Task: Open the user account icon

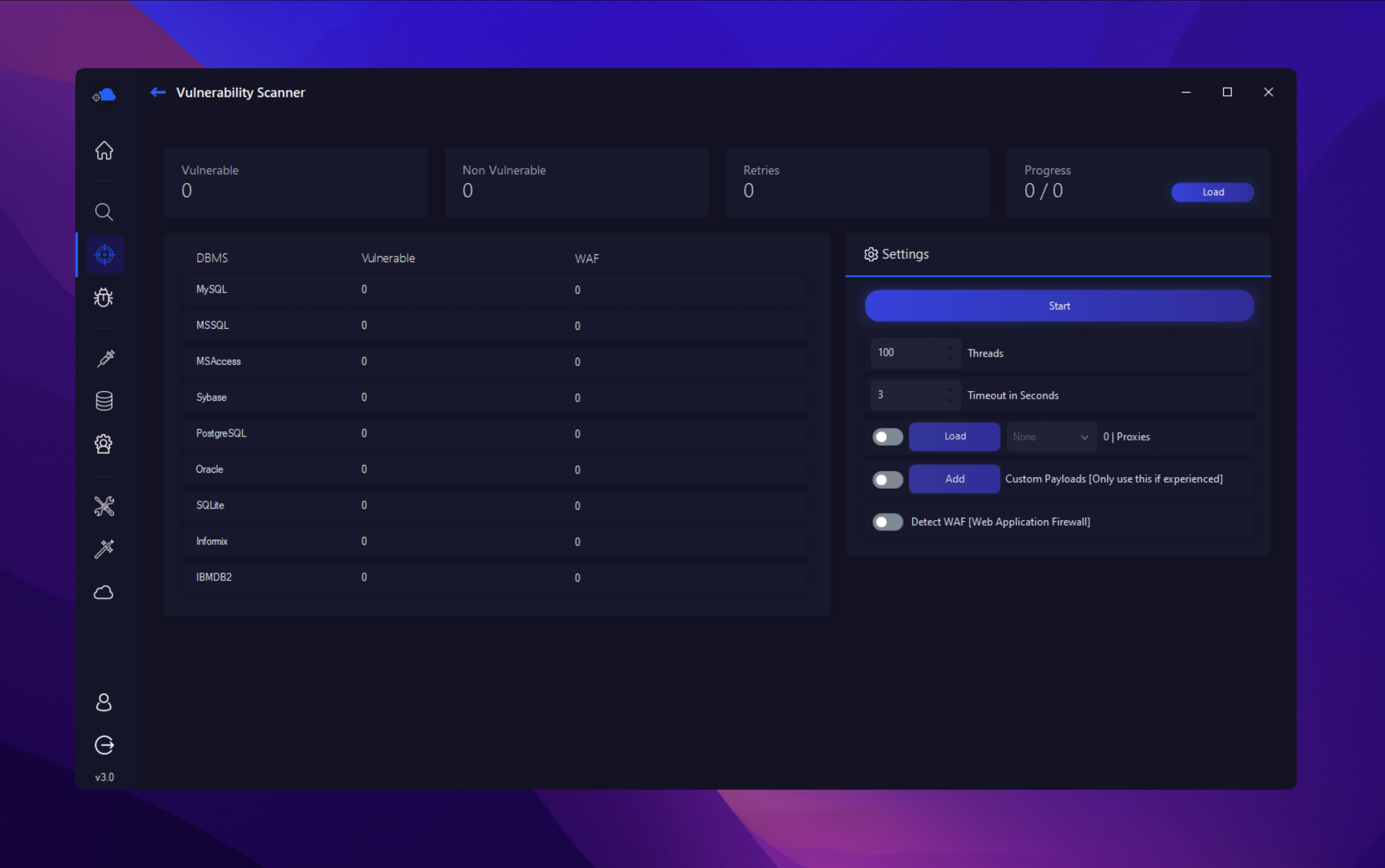Action: (x=104, y=702)
